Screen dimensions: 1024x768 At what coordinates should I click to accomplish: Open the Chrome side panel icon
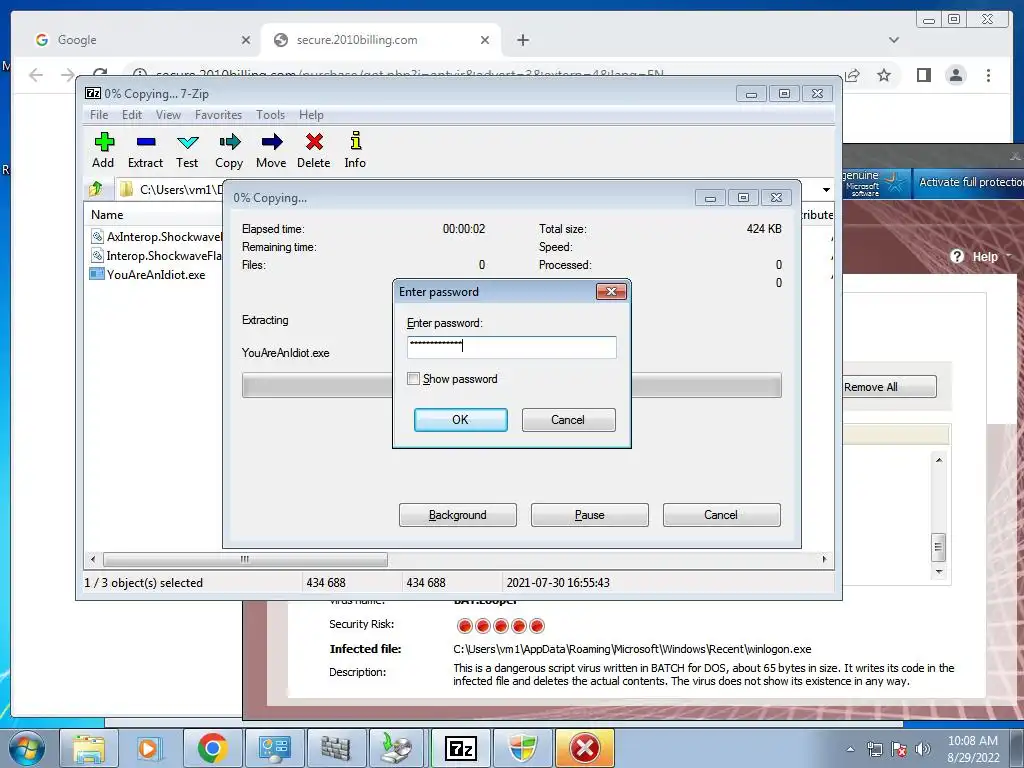click(923, 75)
